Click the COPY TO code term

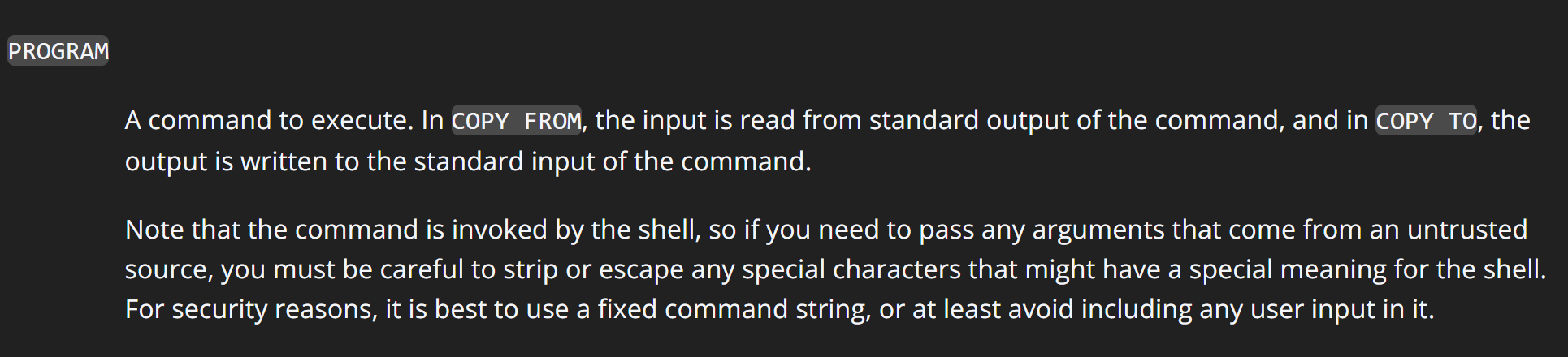coord(1425,121)
